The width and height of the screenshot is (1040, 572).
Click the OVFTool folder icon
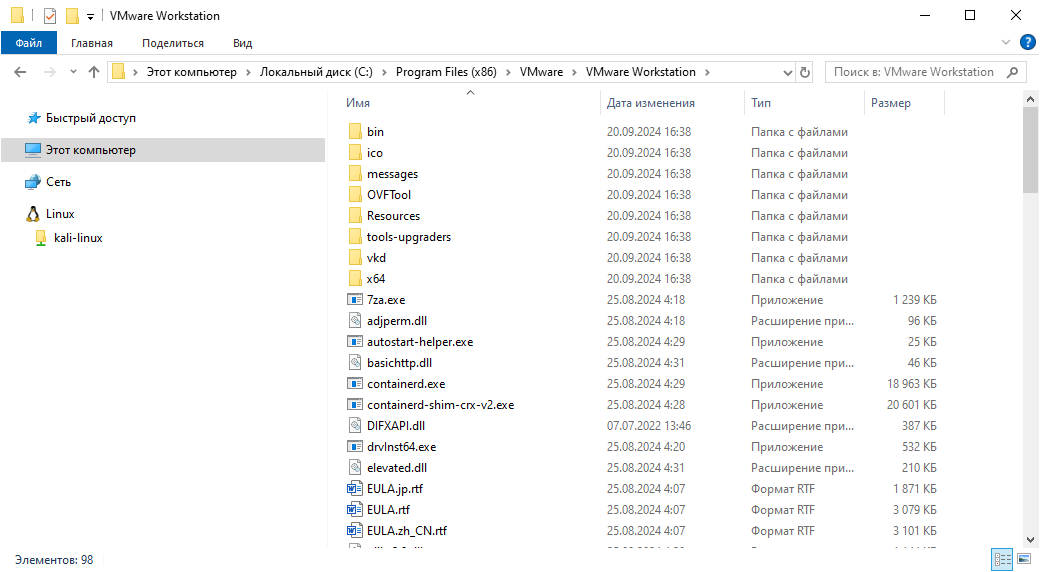pyautogui.click(x=355, y=194)
